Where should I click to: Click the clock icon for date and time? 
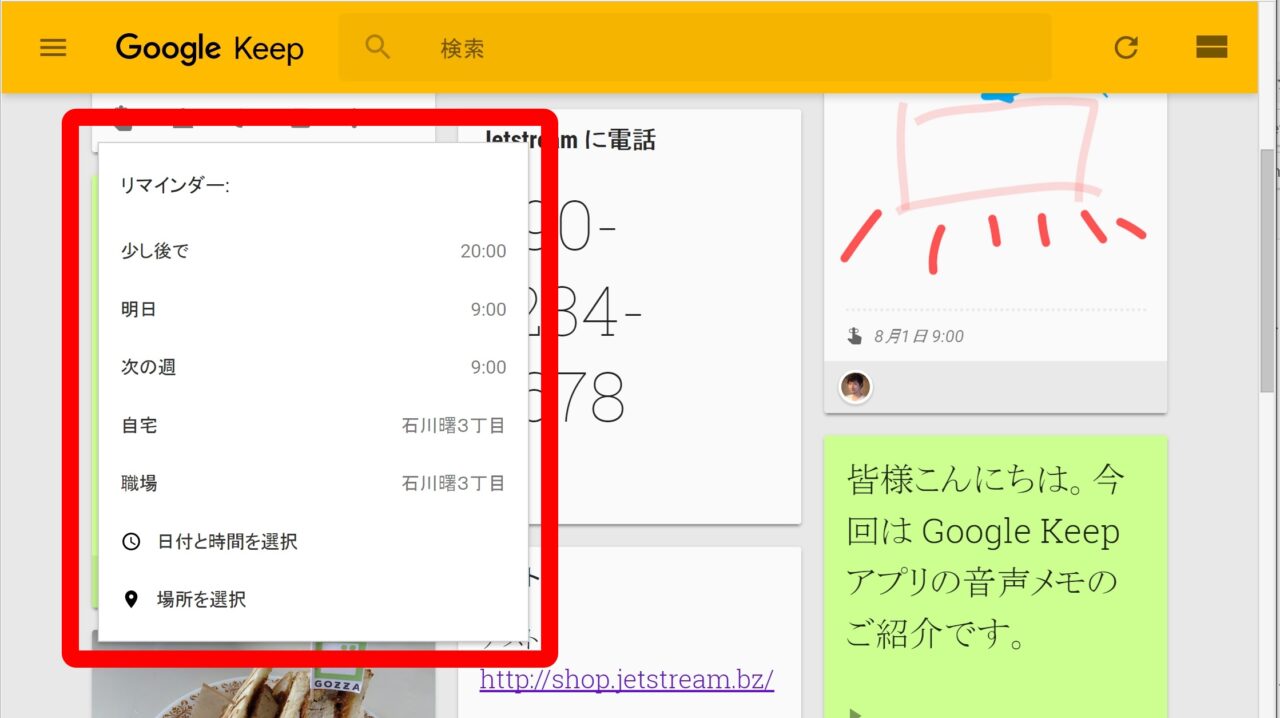tap(131, 542)
